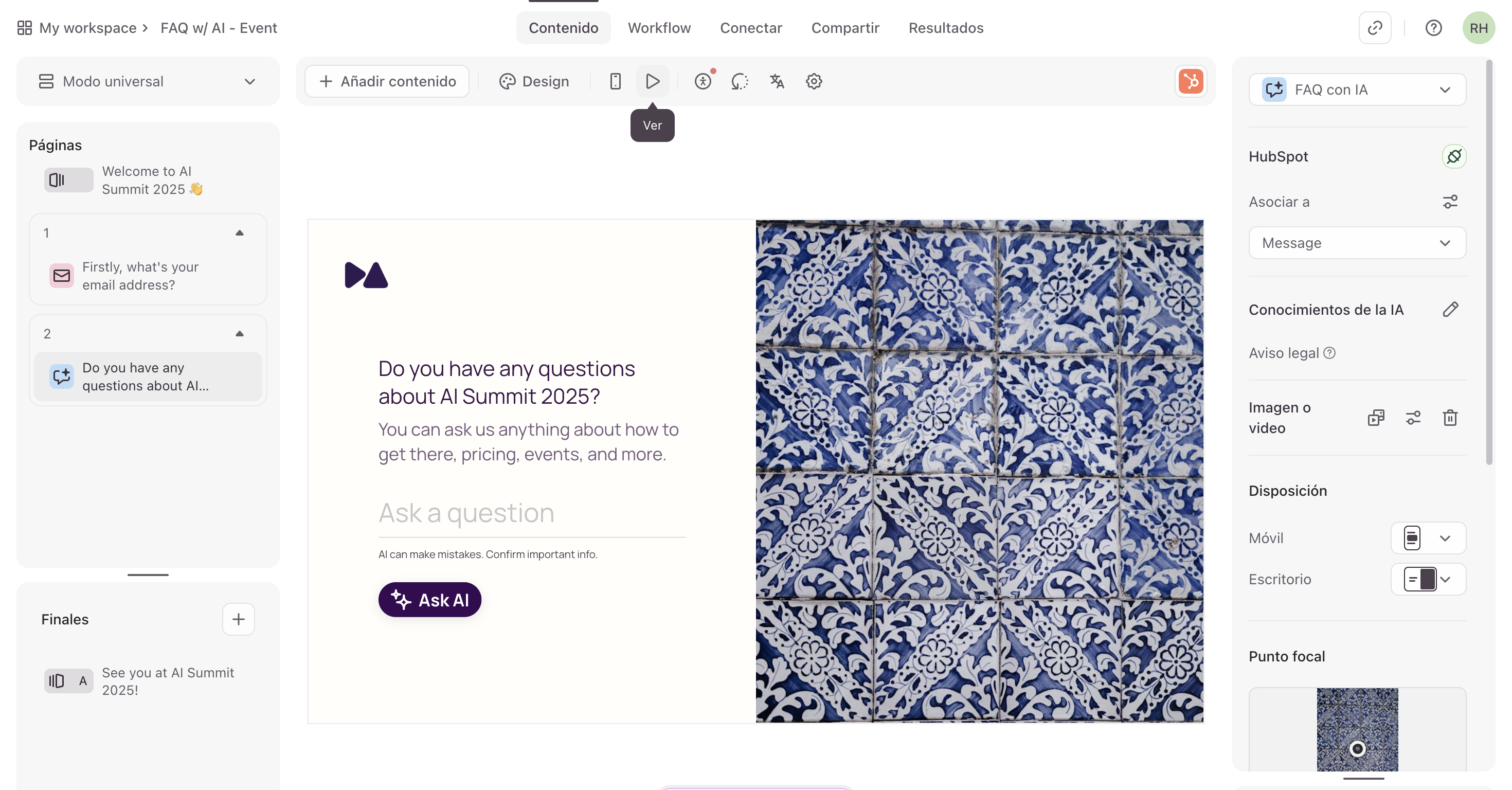Click the focal point image thumbnail
1512x790 pixels.
point(1357,729)
